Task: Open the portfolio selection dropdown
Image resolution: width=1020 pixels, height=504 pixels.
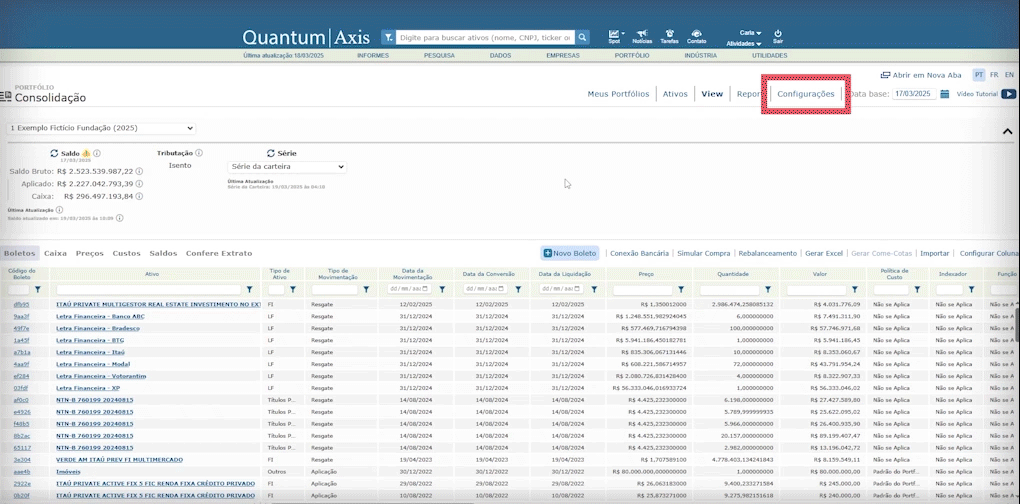Action: (x=101, y=128)
